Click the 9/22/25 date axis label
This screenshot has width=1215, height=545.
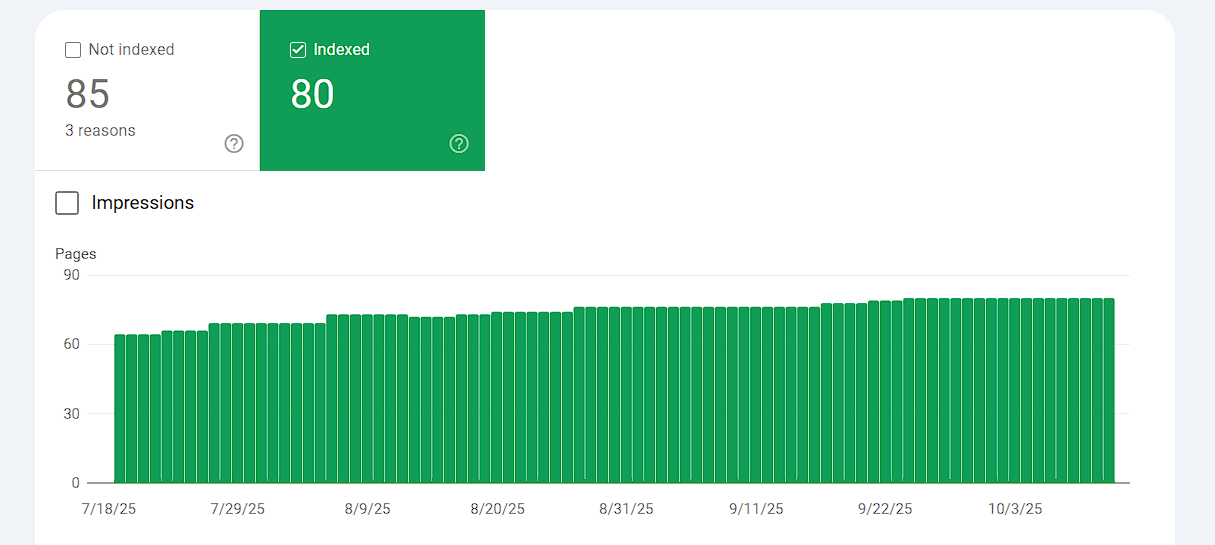click(885, 509)
